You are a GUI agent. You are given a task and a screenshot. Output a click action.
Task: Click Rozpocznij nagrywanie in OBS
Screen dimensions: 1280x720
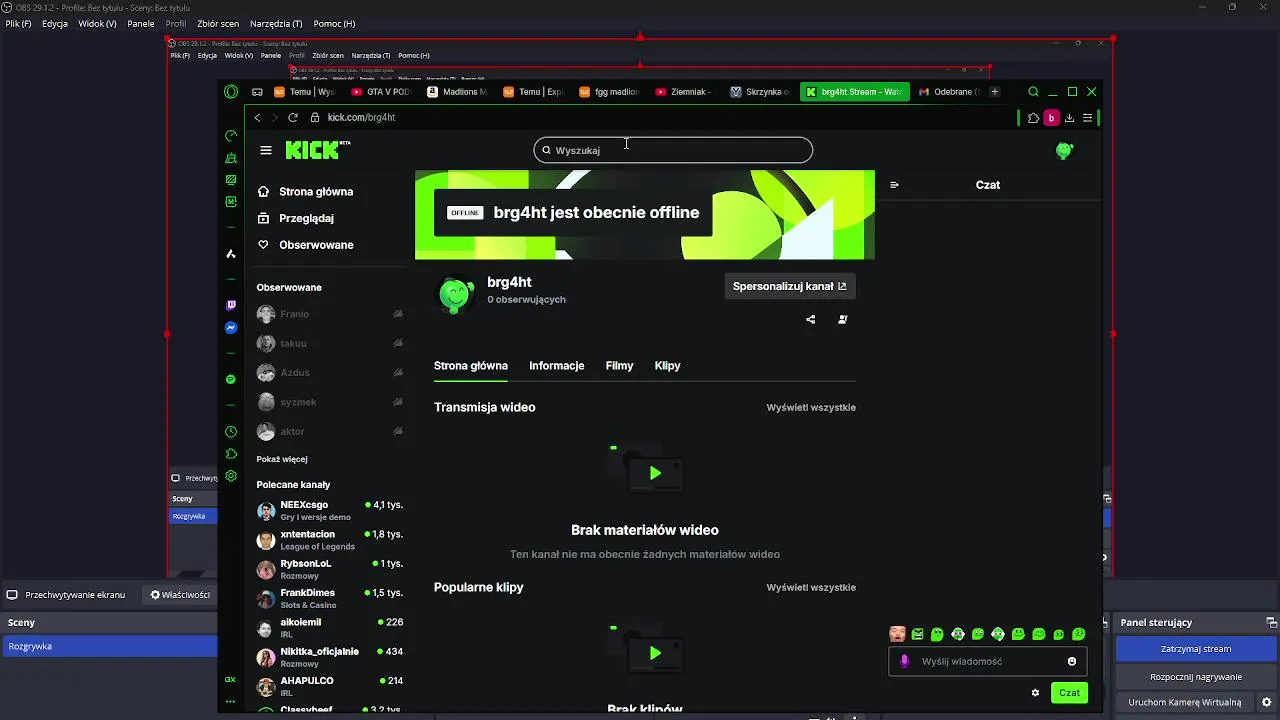point(1196,677)
